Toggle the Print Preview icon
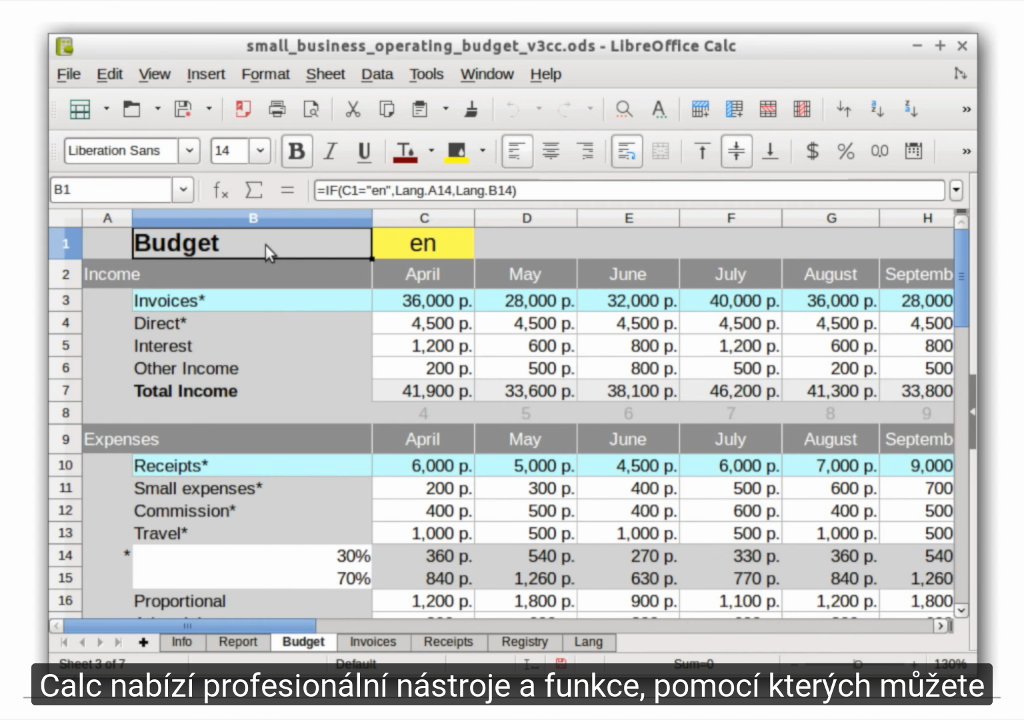The width and height of the screenshot is (1024, 720). point(312,109)
